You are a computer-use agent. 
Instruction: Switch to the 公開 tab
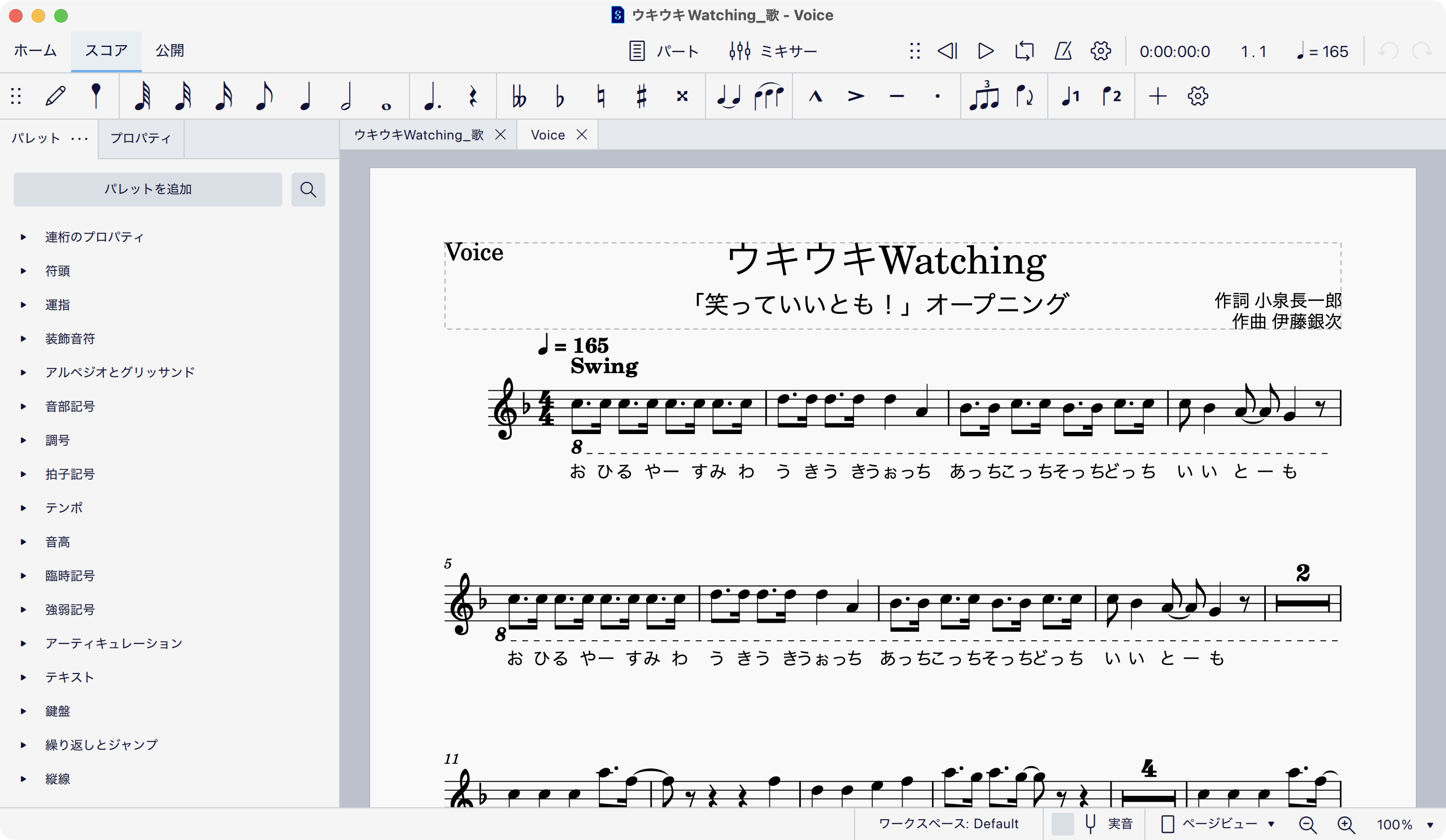click(x=169, y=50)
